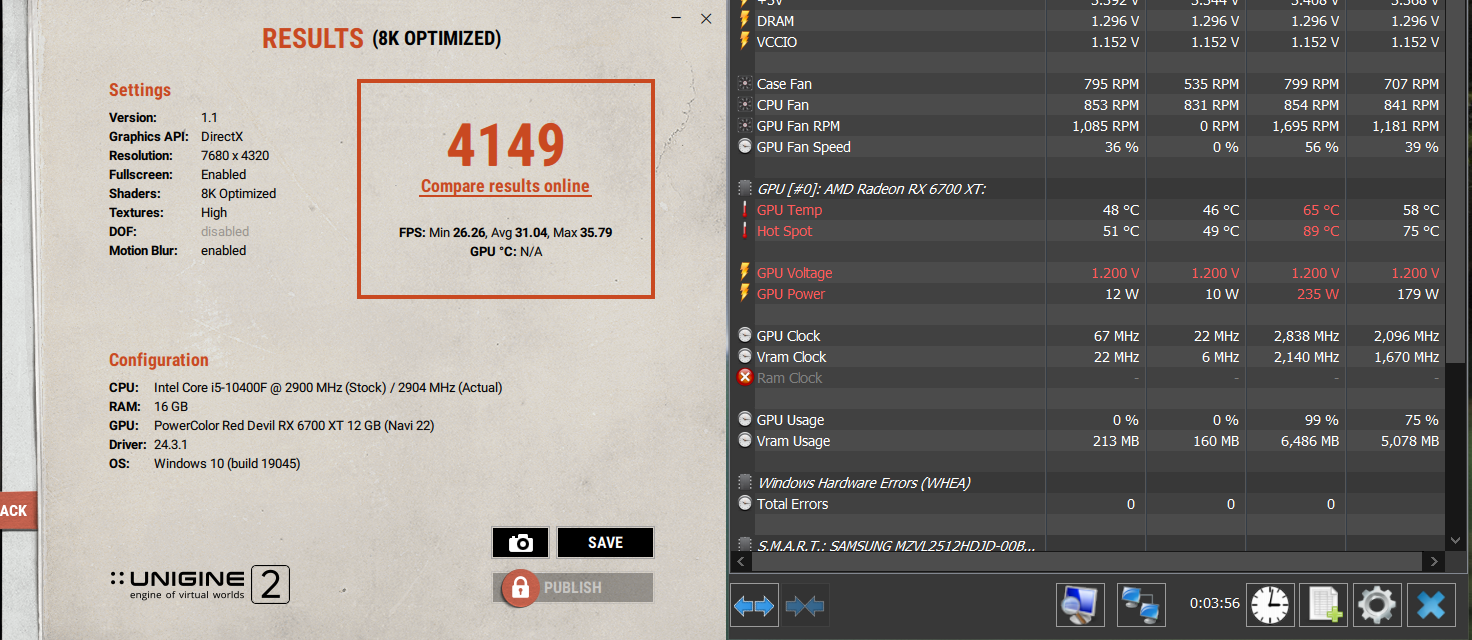Click the camera screenshot button

[x=520, y=542]
